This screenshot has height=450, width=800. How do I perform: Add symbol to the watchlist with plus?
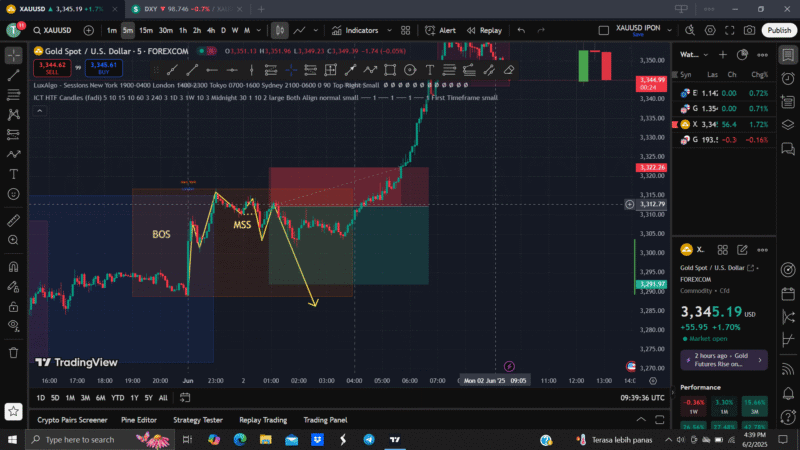(721, 55)
